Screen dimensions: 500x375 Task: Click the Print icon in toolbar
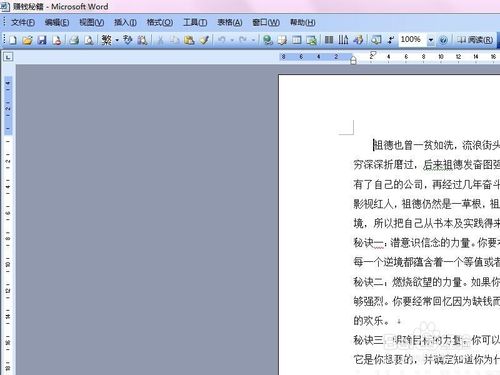(74, 40)
